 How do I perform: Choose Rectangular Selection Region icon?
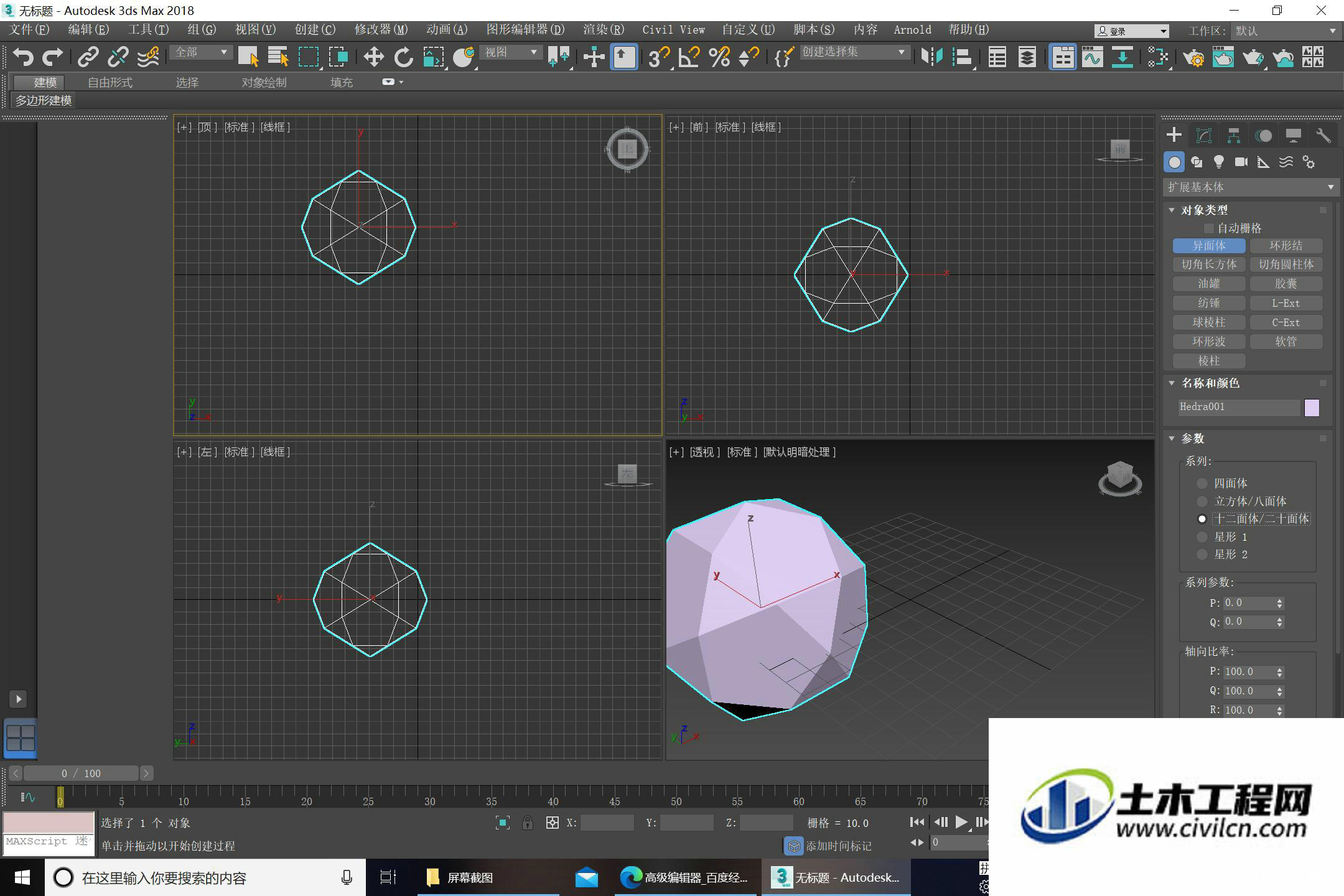point(309,57)
